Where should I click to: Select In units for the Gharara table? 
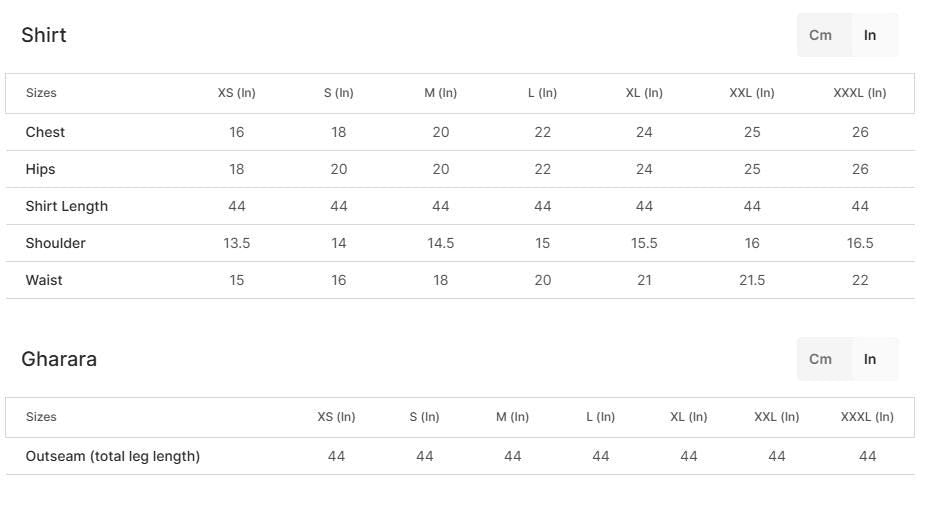point(870,359)
